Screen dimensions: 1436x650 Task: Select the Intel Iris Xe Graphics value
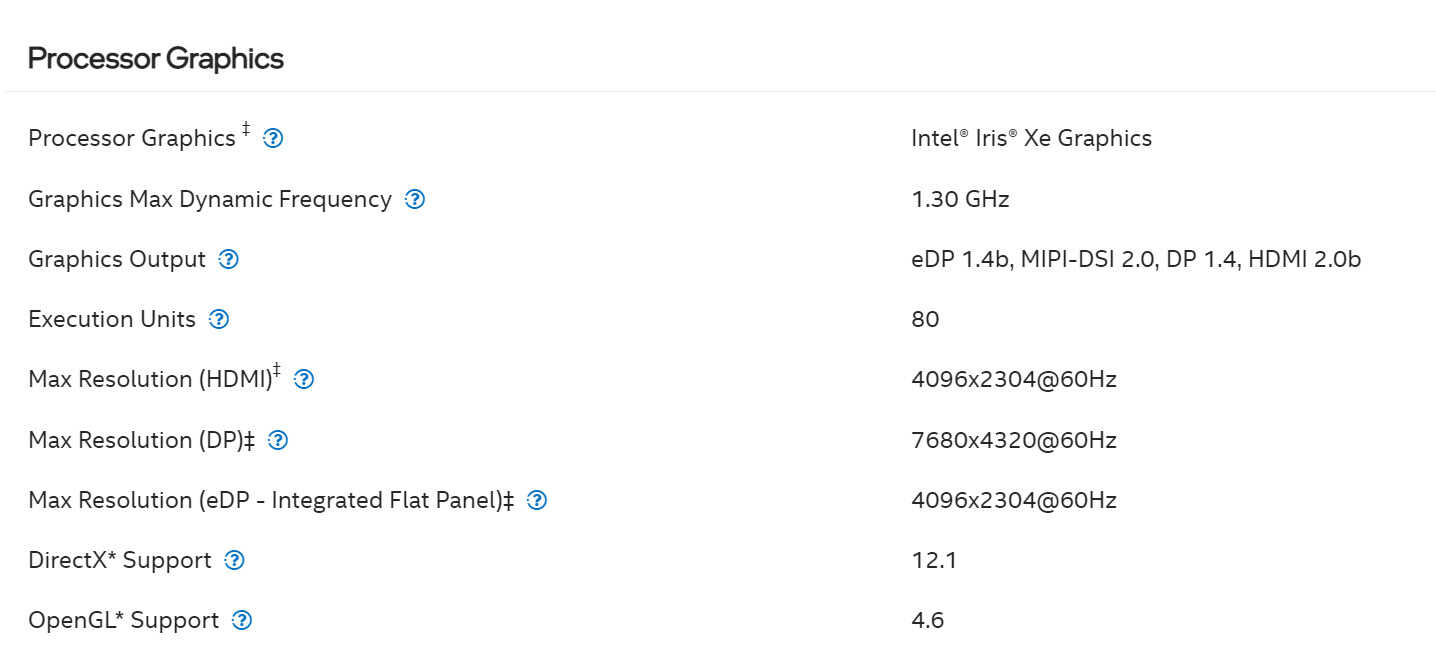coord(1031,138)
